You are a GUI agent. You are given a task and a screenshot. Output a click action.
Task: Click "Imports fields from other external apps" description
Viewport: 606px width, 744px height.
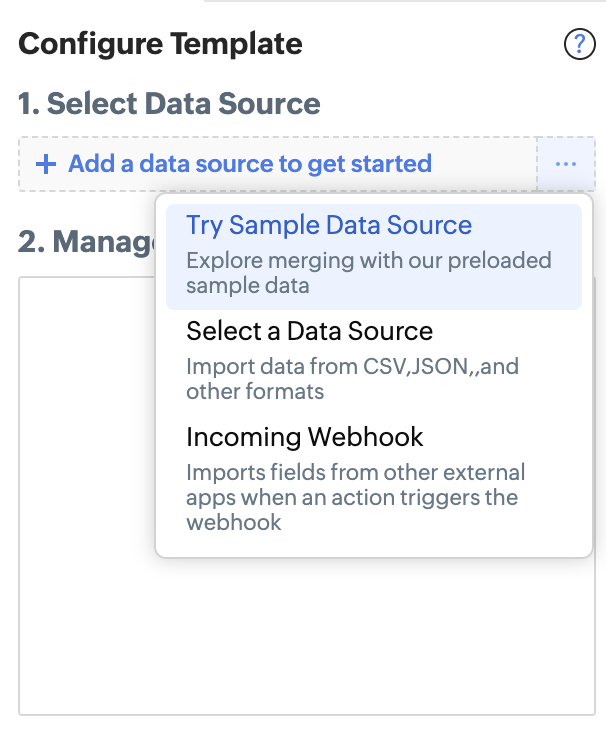[x=355, y=472]
